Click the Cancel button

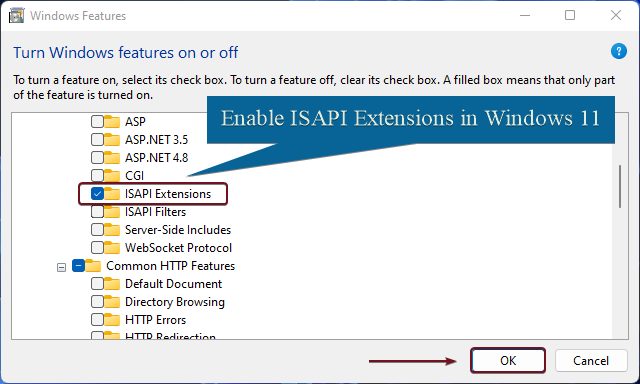point(591,360)
